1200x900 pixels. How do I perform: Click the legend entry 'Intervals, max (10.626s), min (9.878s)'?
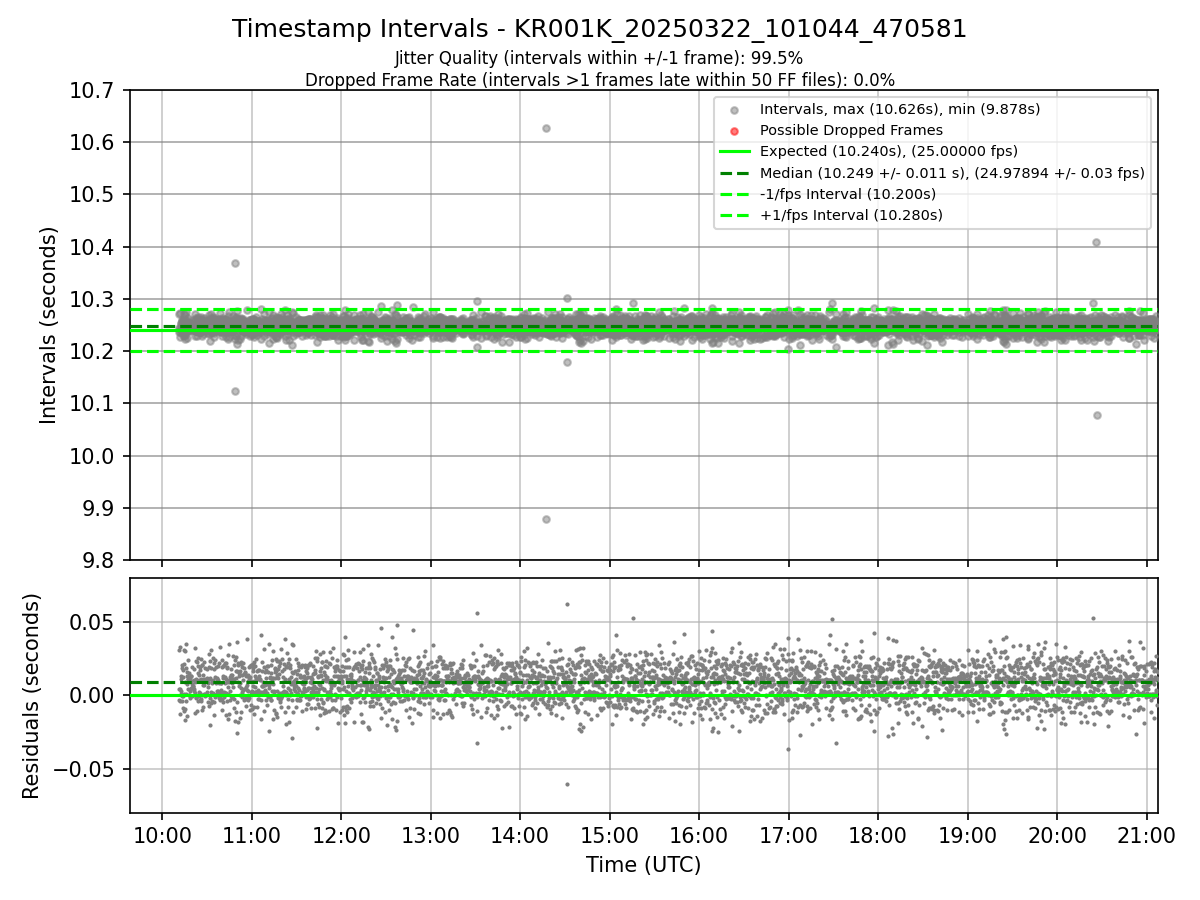click(x=900, y=109)
